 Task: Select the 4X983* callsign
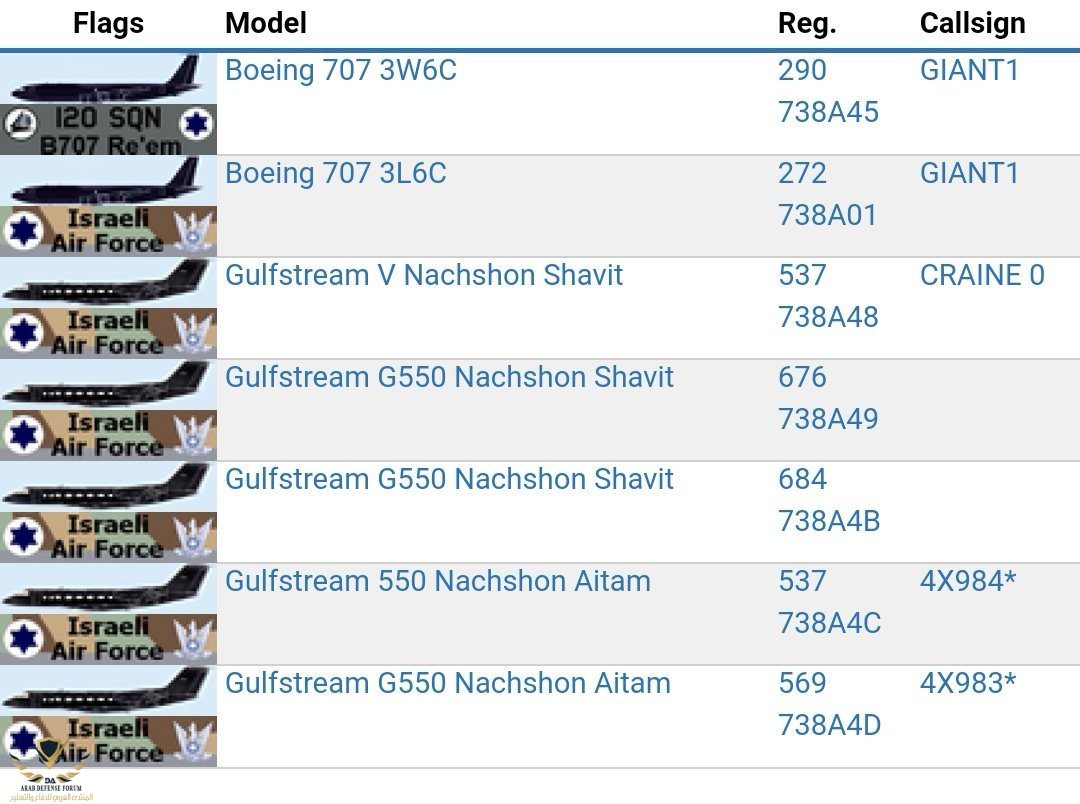tap(967, 683)
